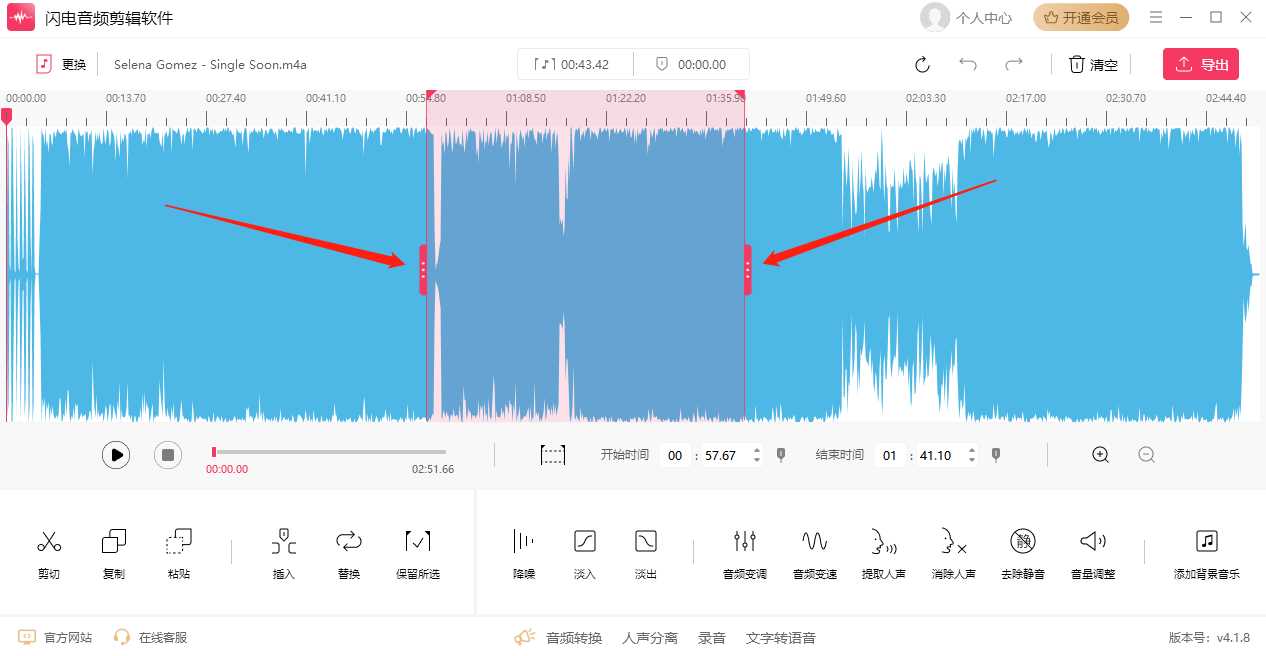This screenshot has height=656, width=1266.
Task: Decrease end time with down arrow
Action: (971, 460)
